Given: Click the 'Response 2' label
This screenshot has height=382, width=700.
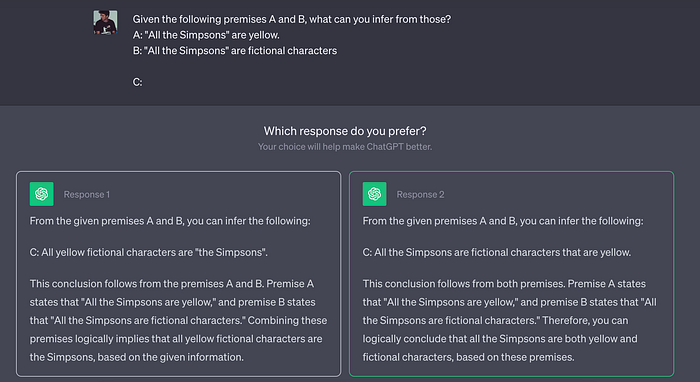Looking at the screenshot, I should point(420,195).
